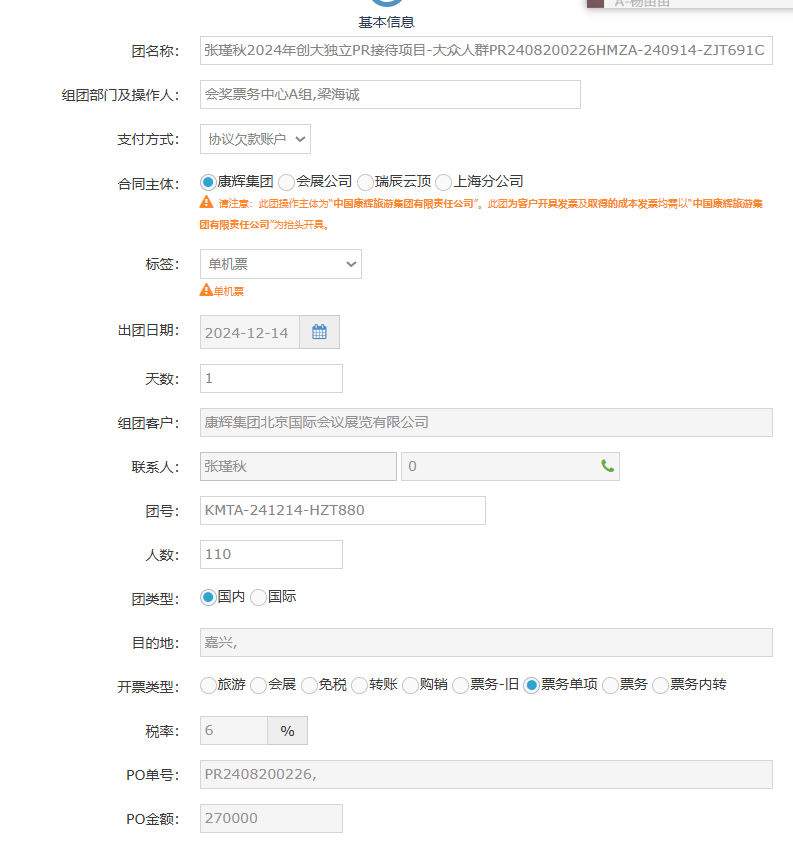
Task: Pick the 免税 invoice type radio
Action: 309,685
